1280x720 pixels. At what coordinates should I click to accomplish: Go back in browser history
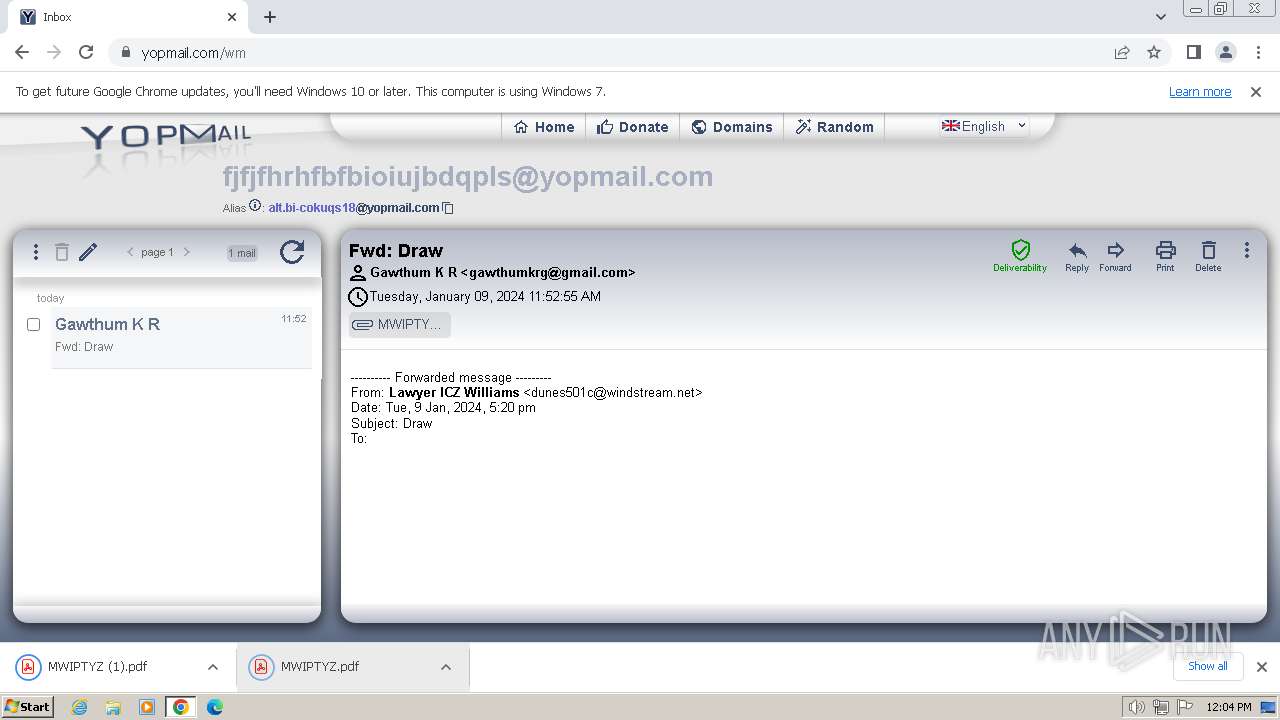click(x=22, y=52)
